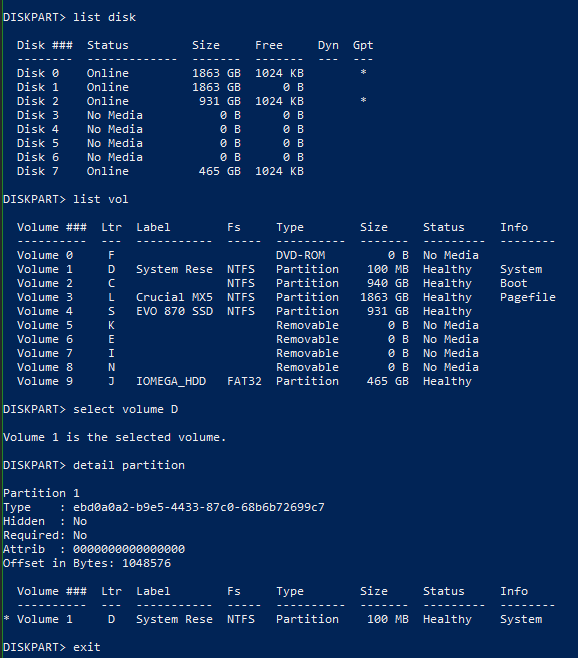Viewport: 578px width, 658px height.
Task: Click 'Volume 1 is the selected volume' message
Action: point(115,437)
